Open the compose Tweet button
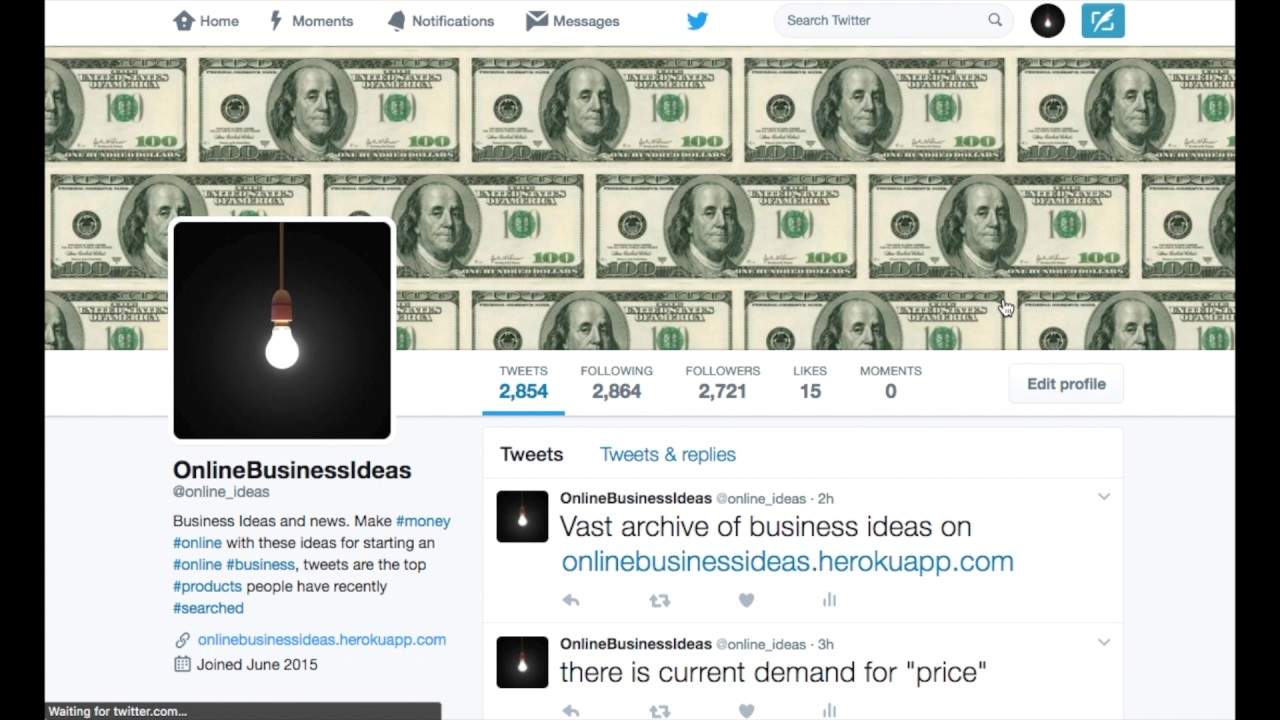The height and width of the screenshot is (720, 1280). pyautogui.click(x=1103, y=20)
